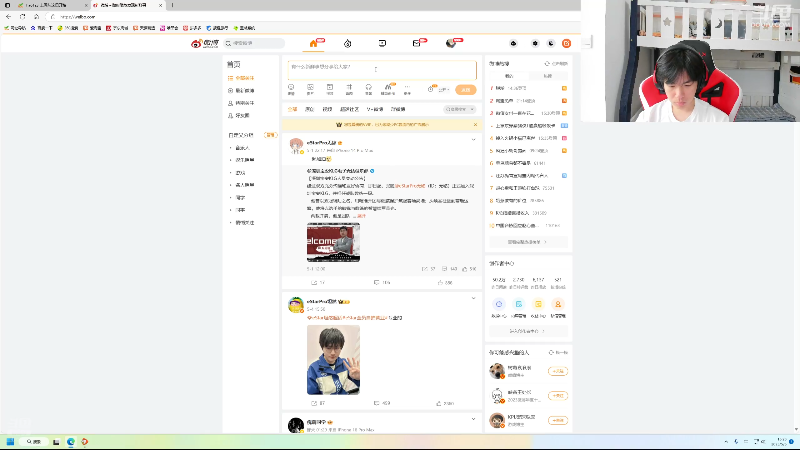Click the compose toolbar icon with orange badge

(388, 88)
